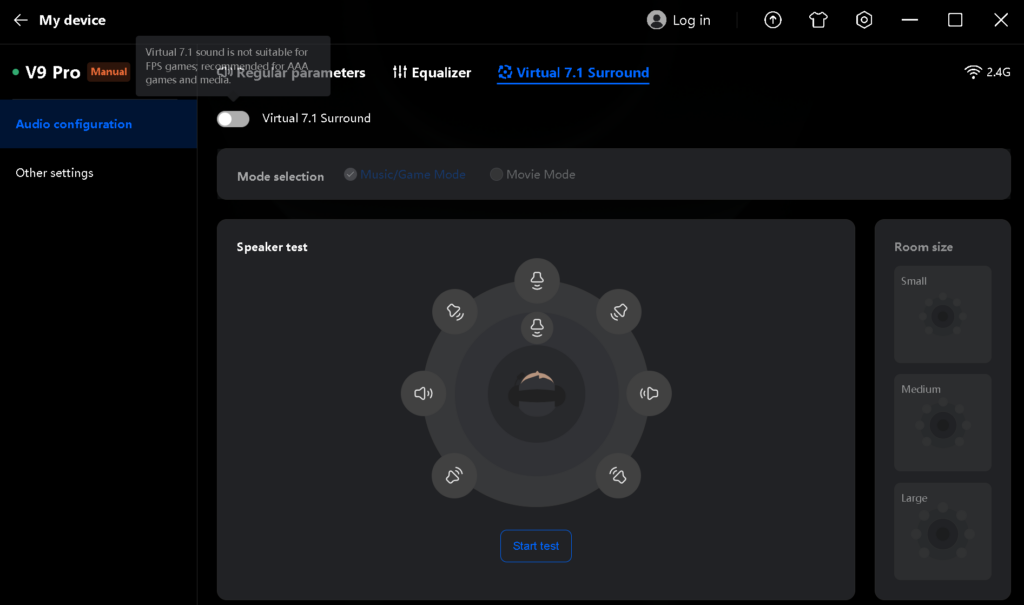Viewport: 1024px width, 605px height.
Task: Open the skin theme shirt icon
Action: 818,20
